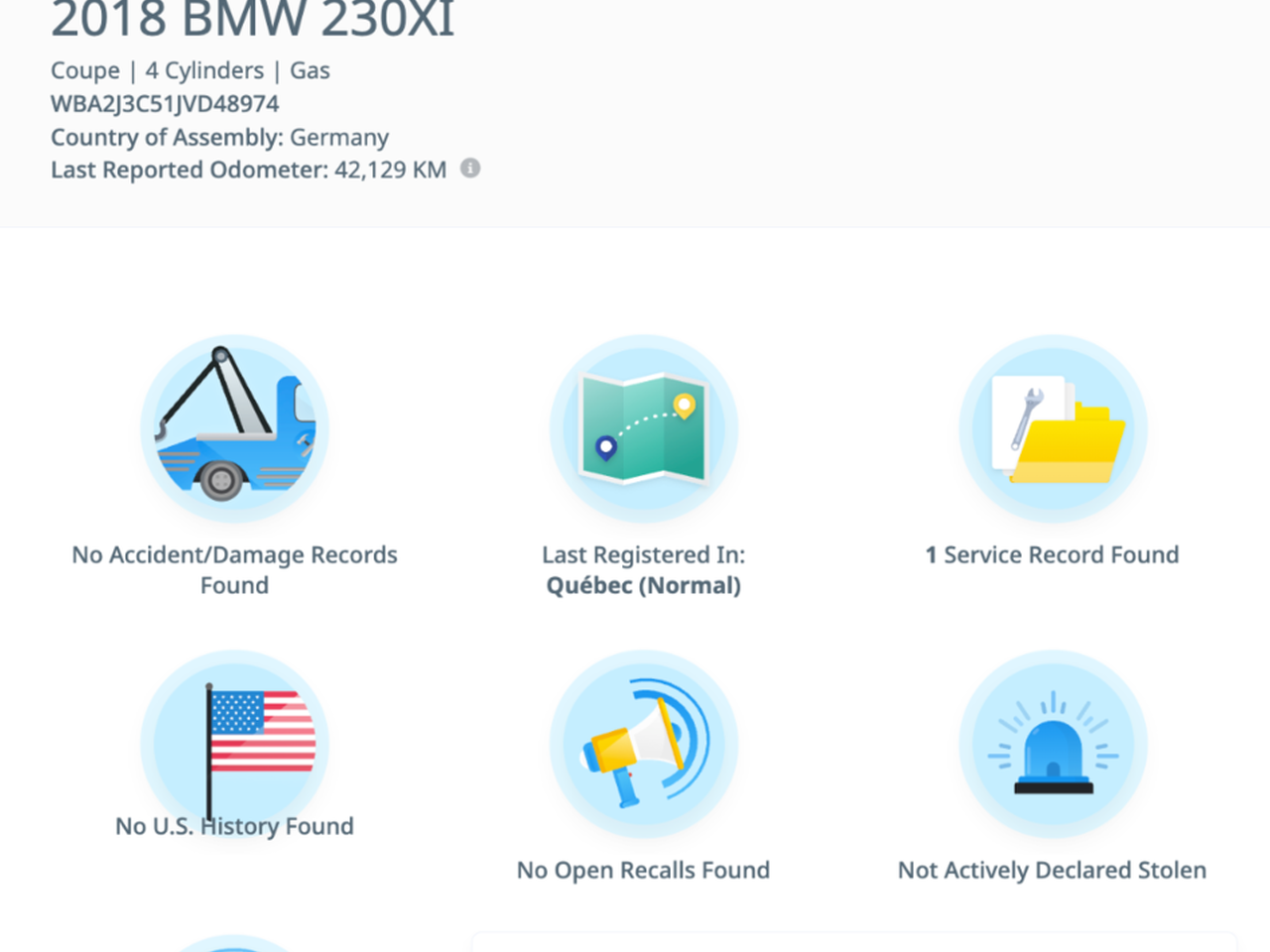
Task: Click the "Coupe | 4 Cylinders | Gas" line
Action: coord(190,70)
